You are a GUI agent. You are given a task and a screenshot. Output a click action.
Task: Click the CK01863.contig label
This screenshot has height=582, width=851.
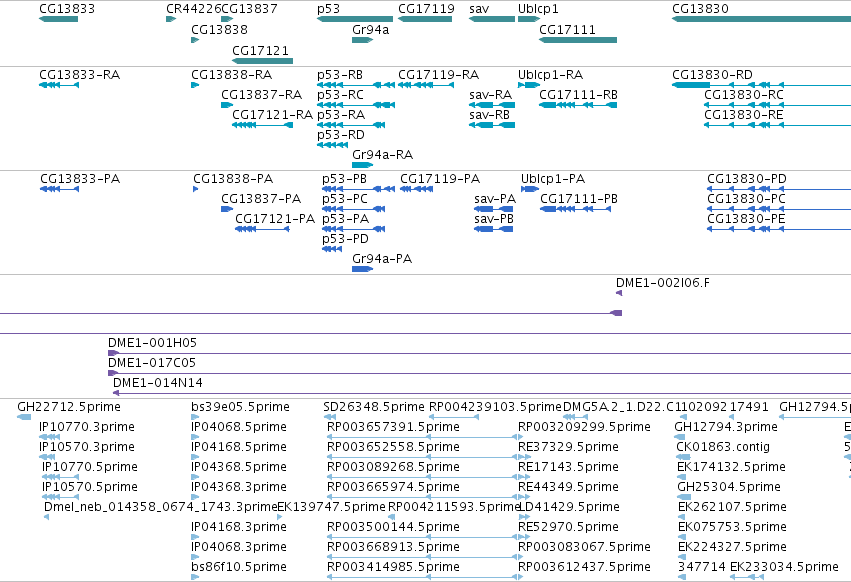[x=722, y=447]
